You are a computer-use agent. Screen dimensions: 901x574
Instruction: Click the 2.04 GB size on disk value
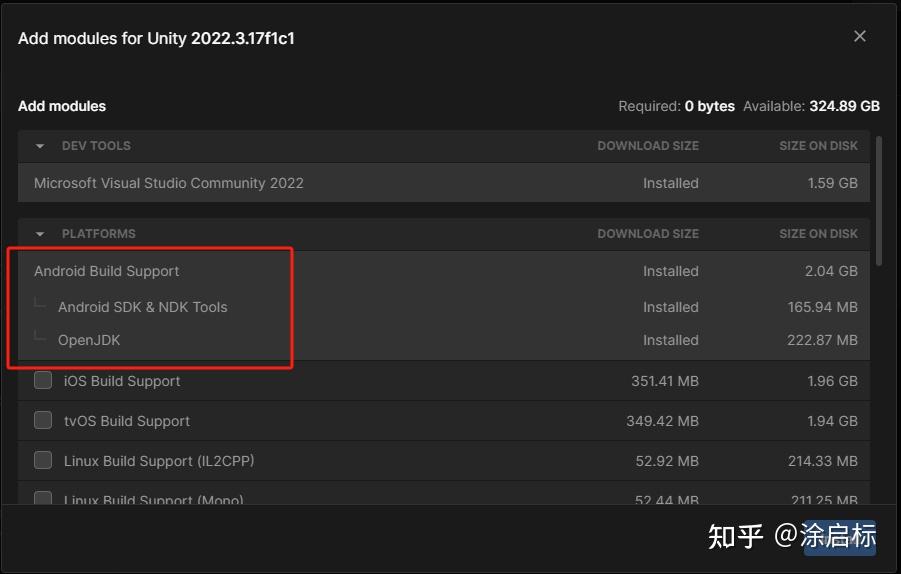pos(831,271)
